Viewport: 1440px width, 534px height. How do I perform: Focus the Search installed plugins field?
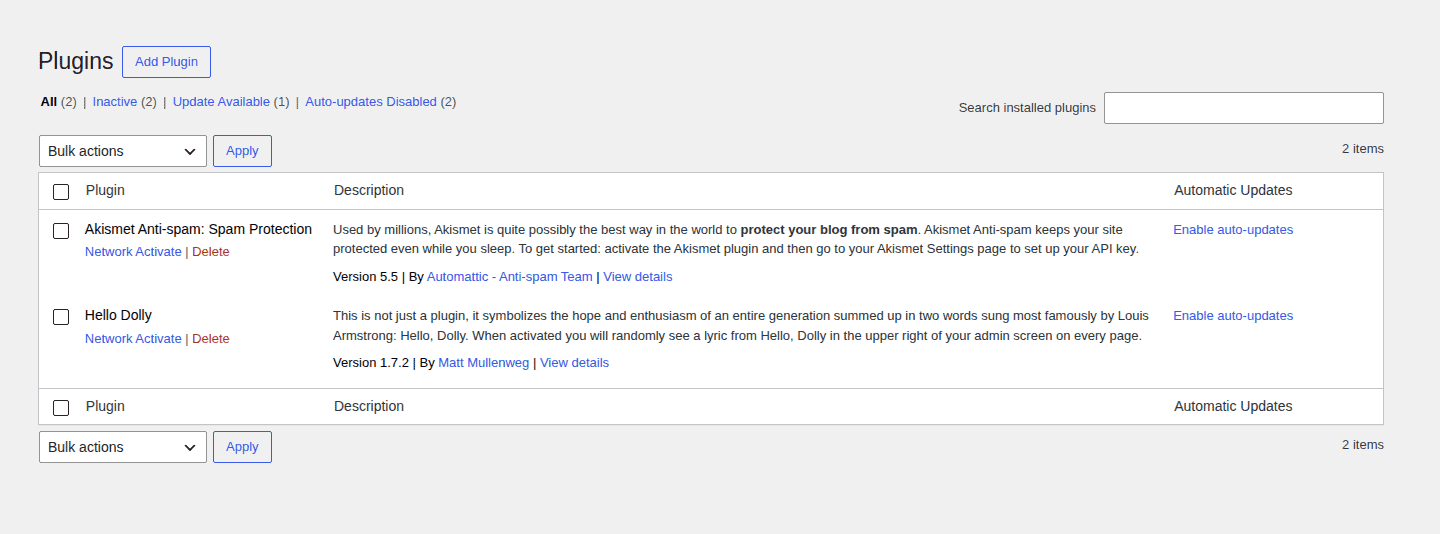click(x=1244, y=108)
